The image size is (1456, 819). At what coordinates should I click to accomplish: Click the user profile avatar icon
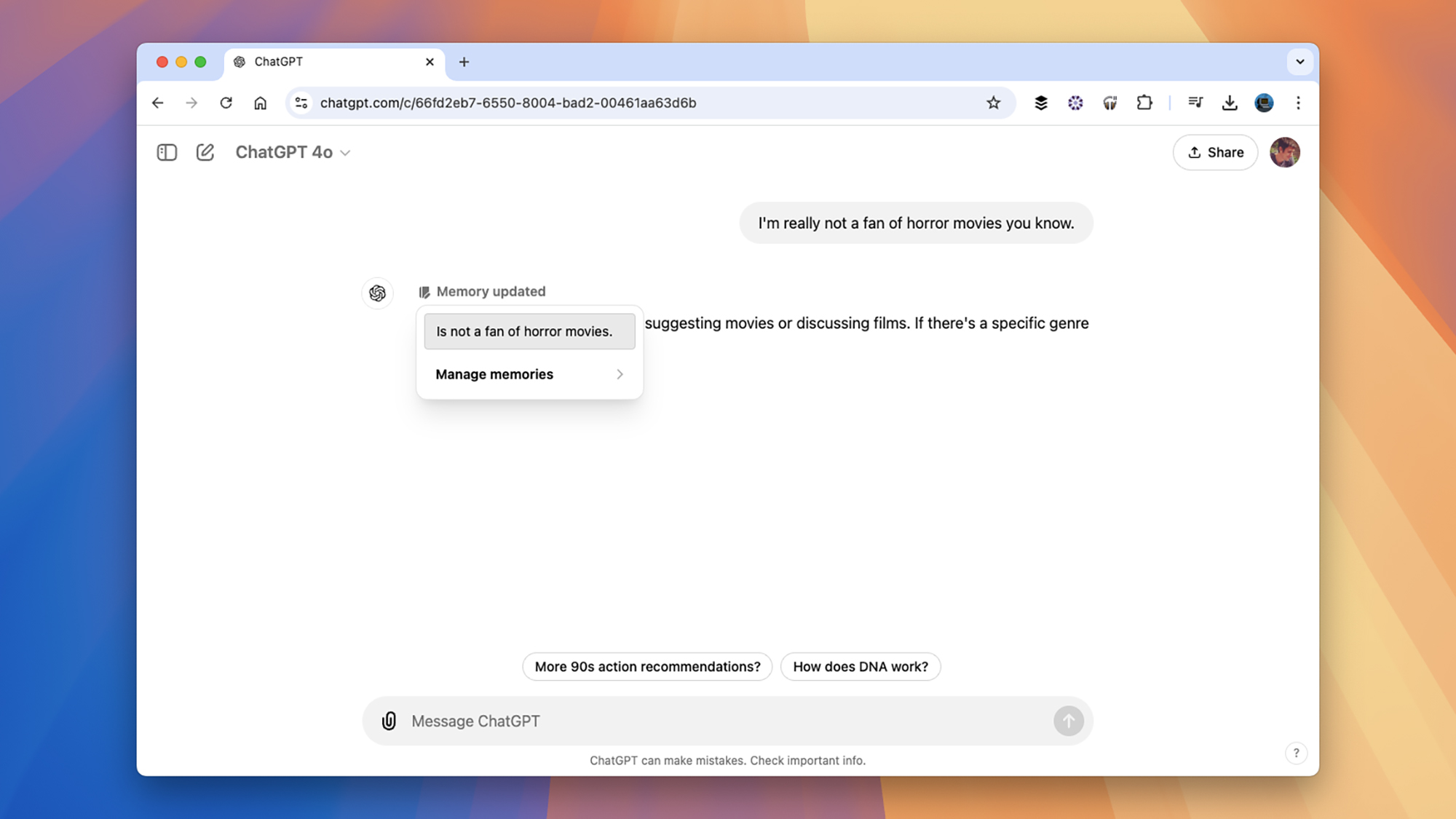[1285, 152]
